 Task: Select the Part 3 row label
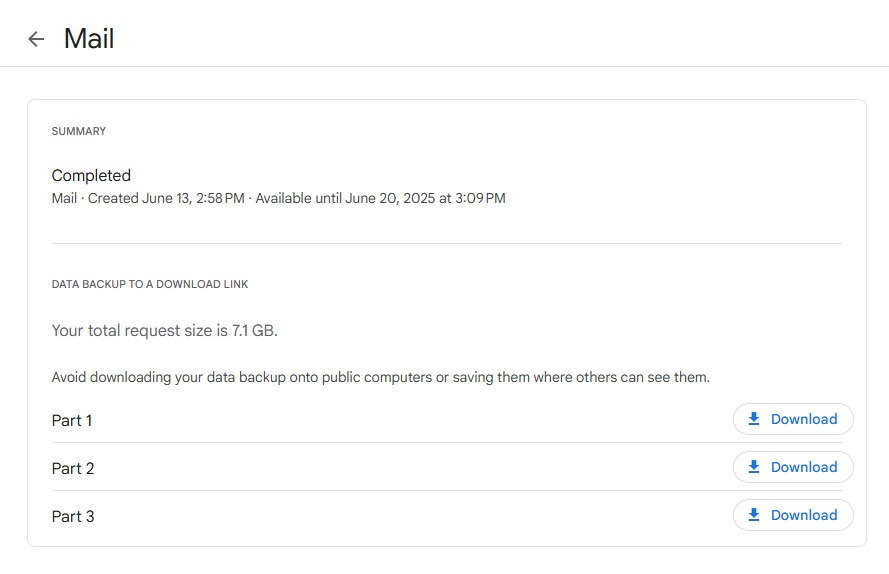tap(73, 516)
